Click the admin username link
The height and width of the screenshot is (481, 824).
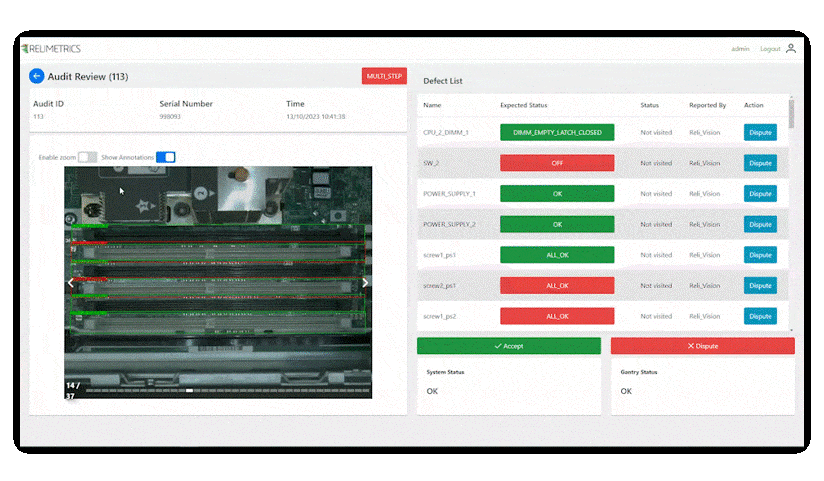click(x=740, y=48)
